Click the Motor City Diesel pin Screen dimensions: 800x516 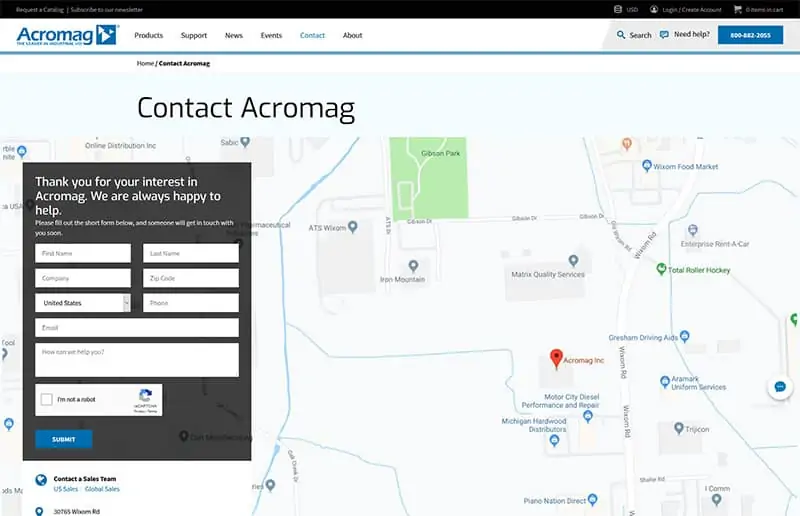588,416
